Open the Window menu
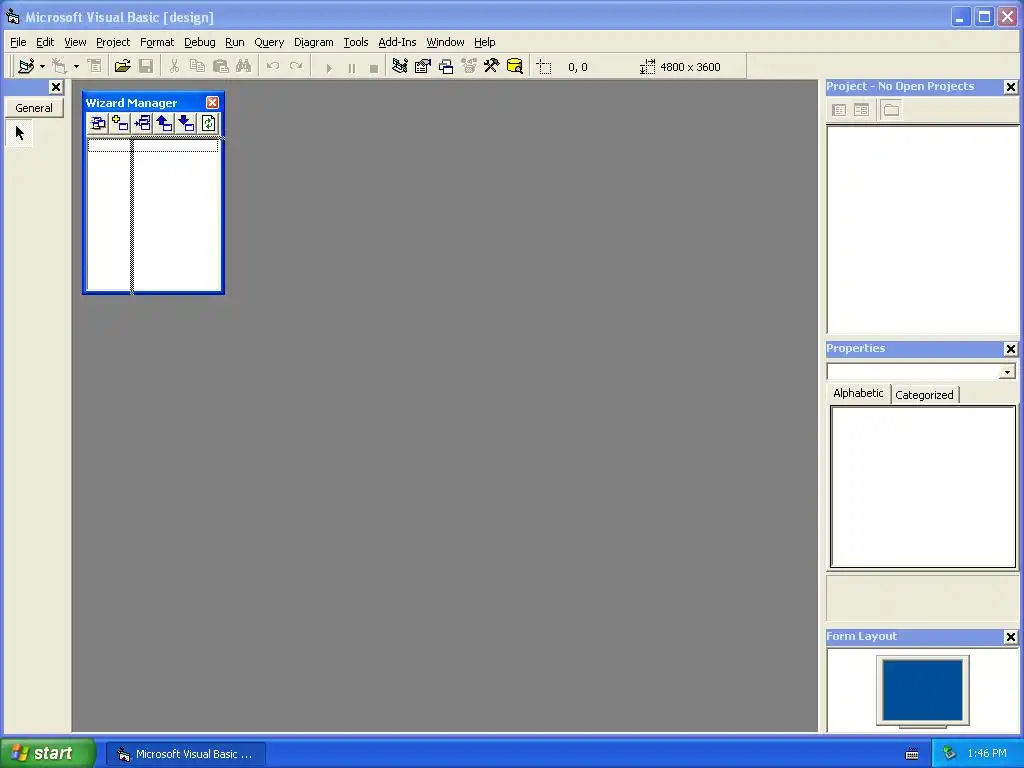 [445, 42]
